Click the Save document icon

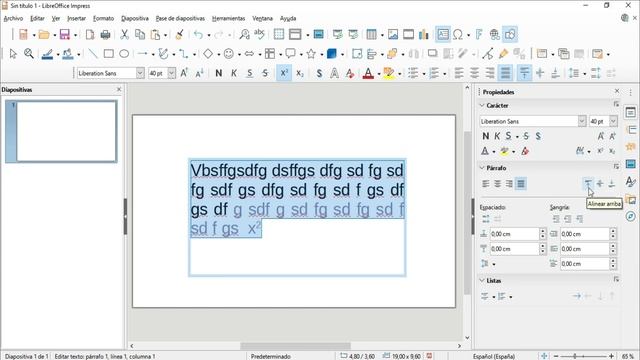click(x=64, y=35)
